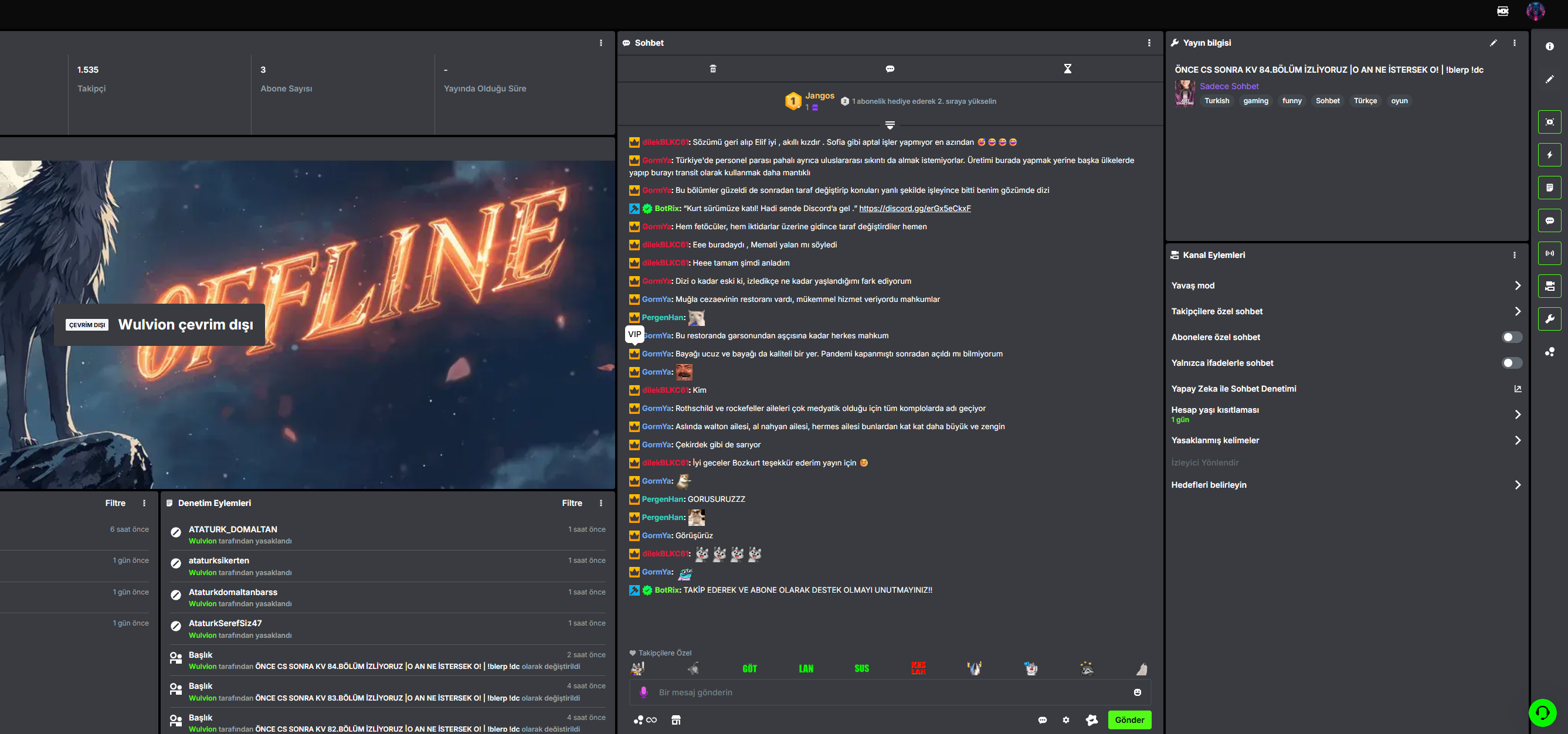Open Yapay Zeka ile Sohbet Denetimi external link
The width and height of the screenshot is (1568, 734).
(x=1518, y=389)
